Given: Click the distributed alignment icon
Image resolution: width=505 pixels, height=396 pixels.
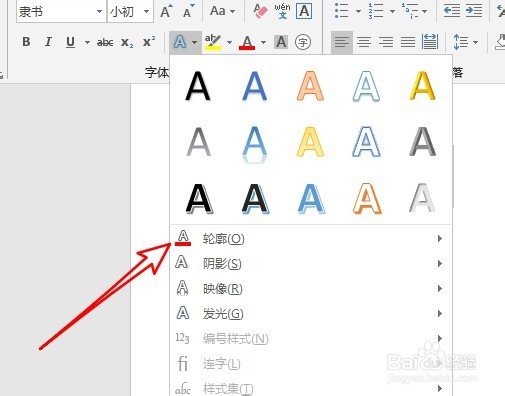Looking at the screenshot, I should coord(430,42).
